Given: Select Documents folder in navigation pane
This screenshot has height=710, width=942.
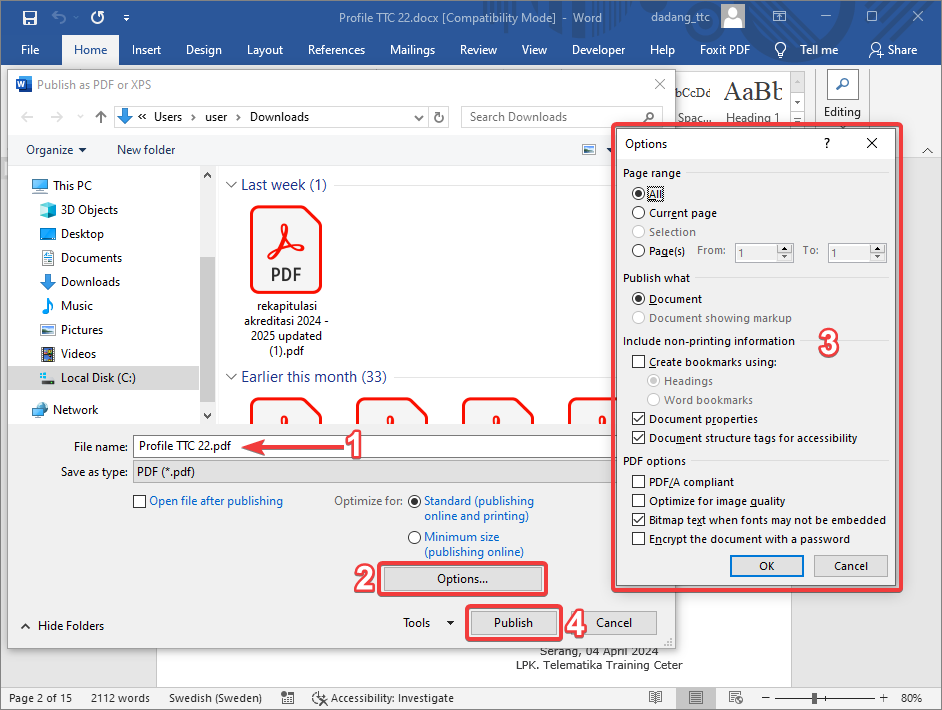Looking at the screenshot, I should pyautogui.click(x=81, y=258).
